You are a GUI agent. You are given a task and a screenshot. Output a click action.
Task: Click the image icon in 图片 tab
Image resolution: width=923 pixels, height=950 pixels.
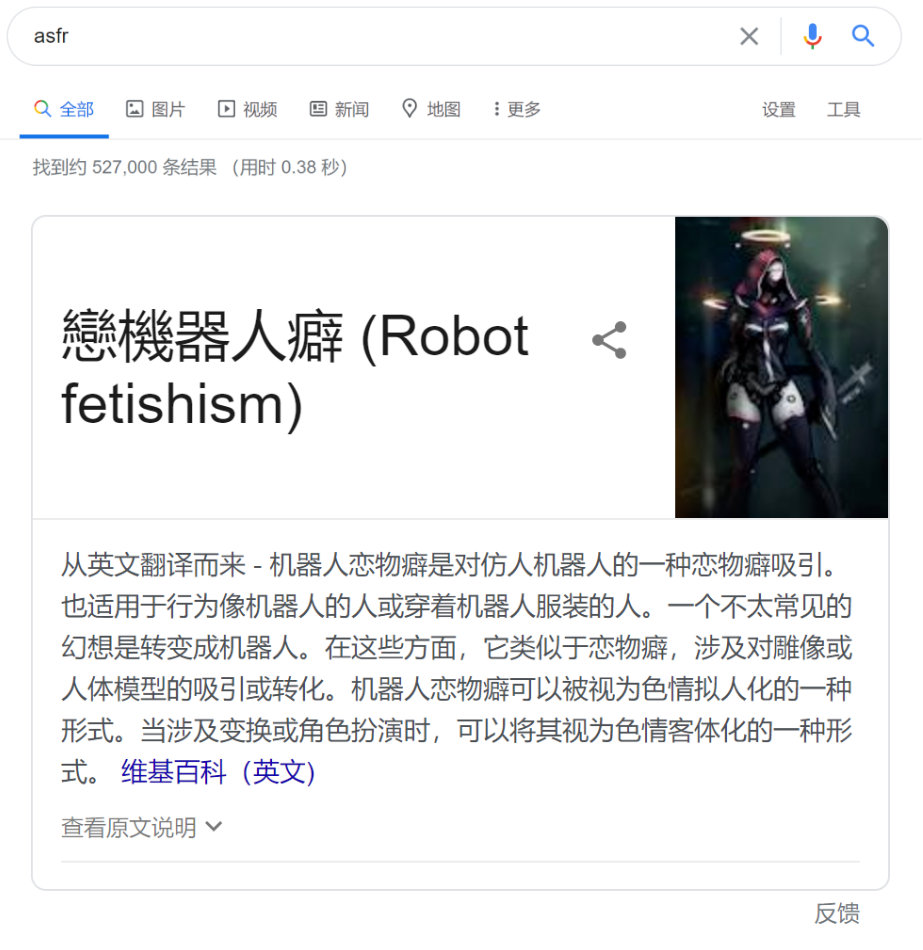[134, 109]
